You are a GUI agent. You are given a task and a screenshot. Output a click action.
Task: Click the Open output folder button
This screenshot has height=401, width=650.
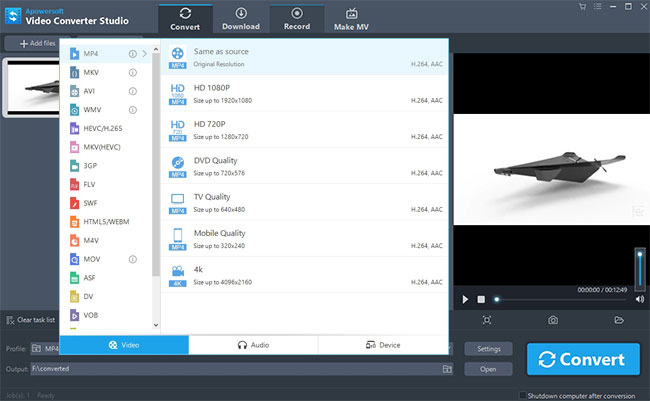tap(488, 369)
